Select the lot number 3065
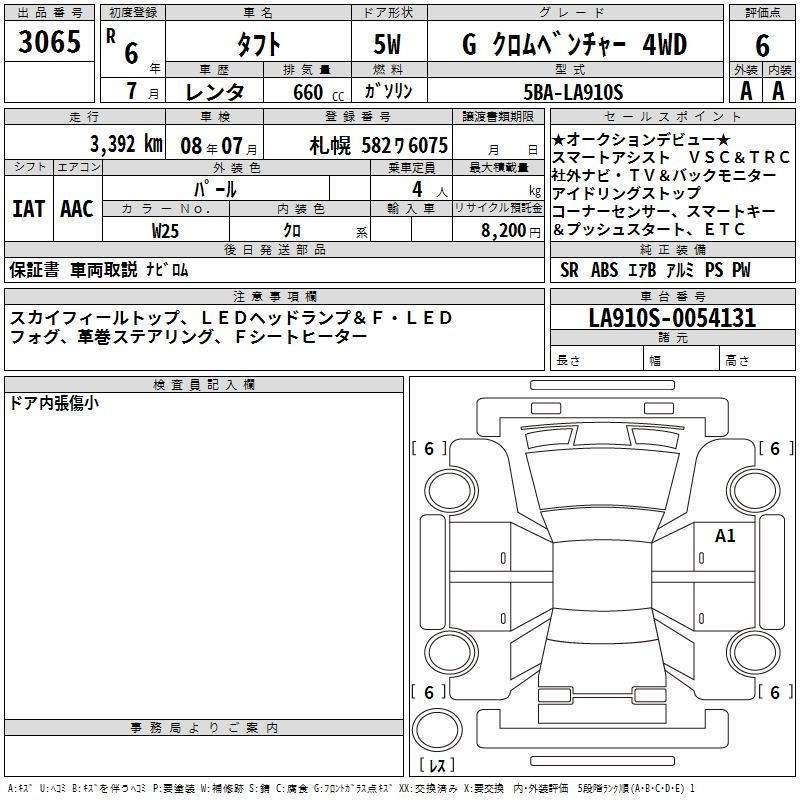The width and height of the screenshot is (800, 800). [50, 43]
